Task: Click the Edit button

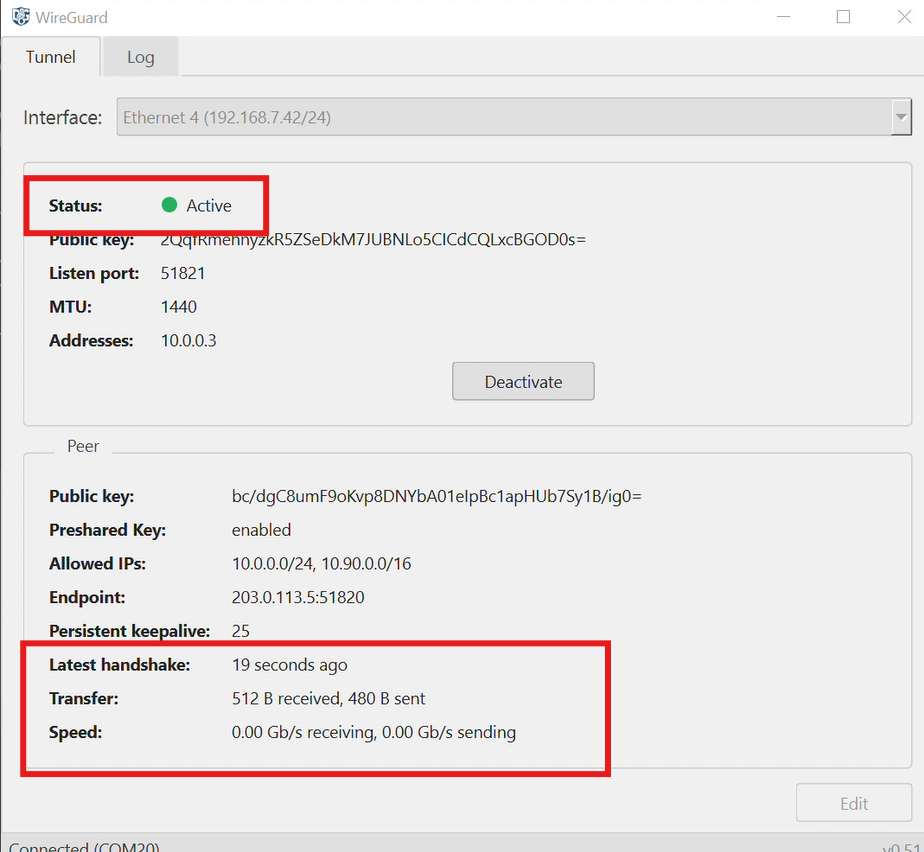Action: pyautogui.click(x=854, y=803)
